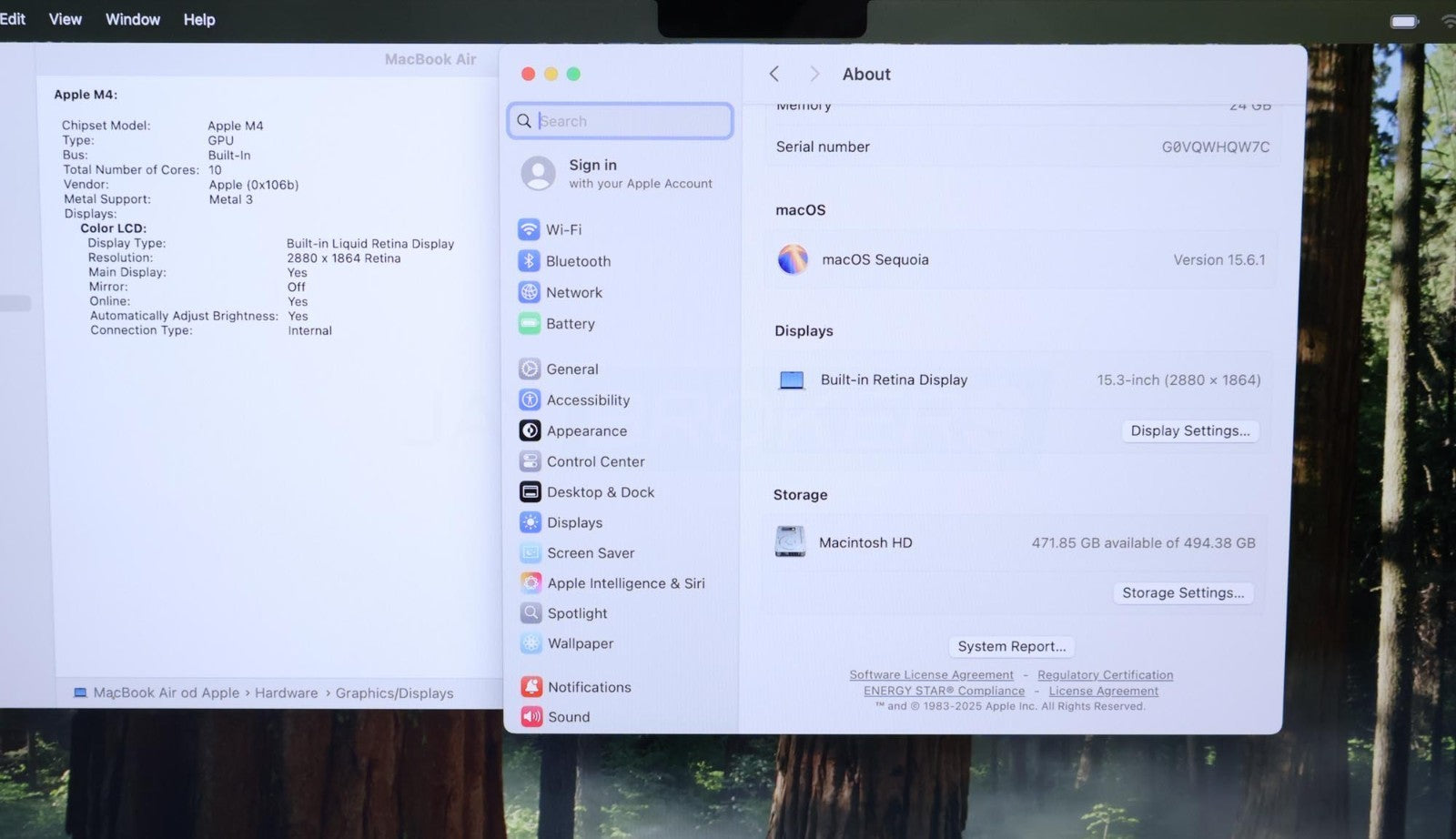Click the Apple Intelligence & Siri icon

click(531, 582)
